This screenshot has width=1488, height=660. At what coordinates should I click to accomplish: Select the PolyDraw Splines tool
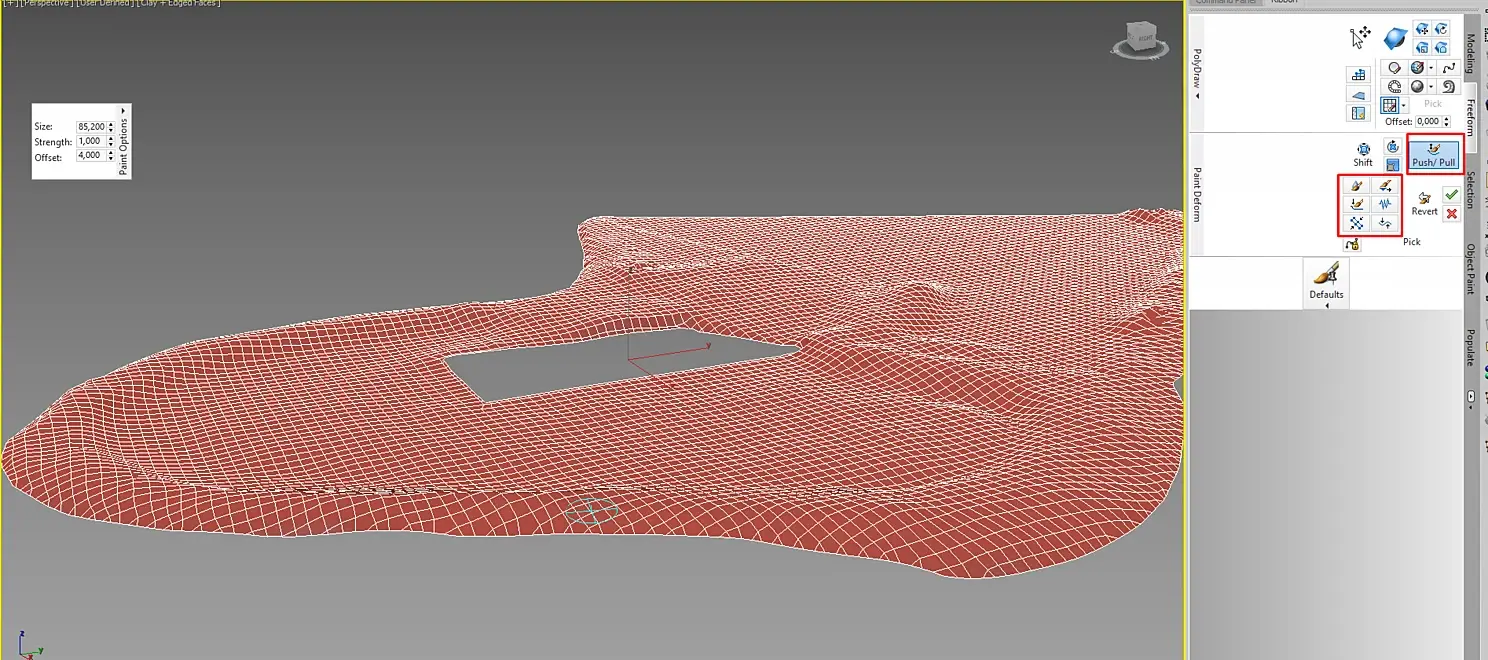(x=1450, y=68)
